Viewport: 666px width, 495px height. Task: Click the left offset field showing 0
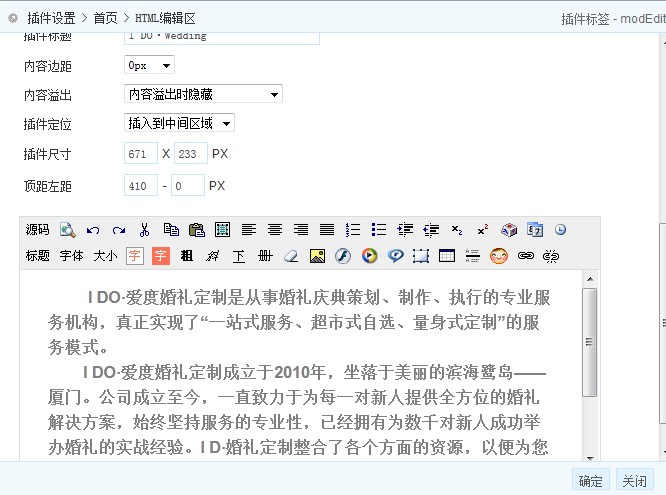click(188, 186)
